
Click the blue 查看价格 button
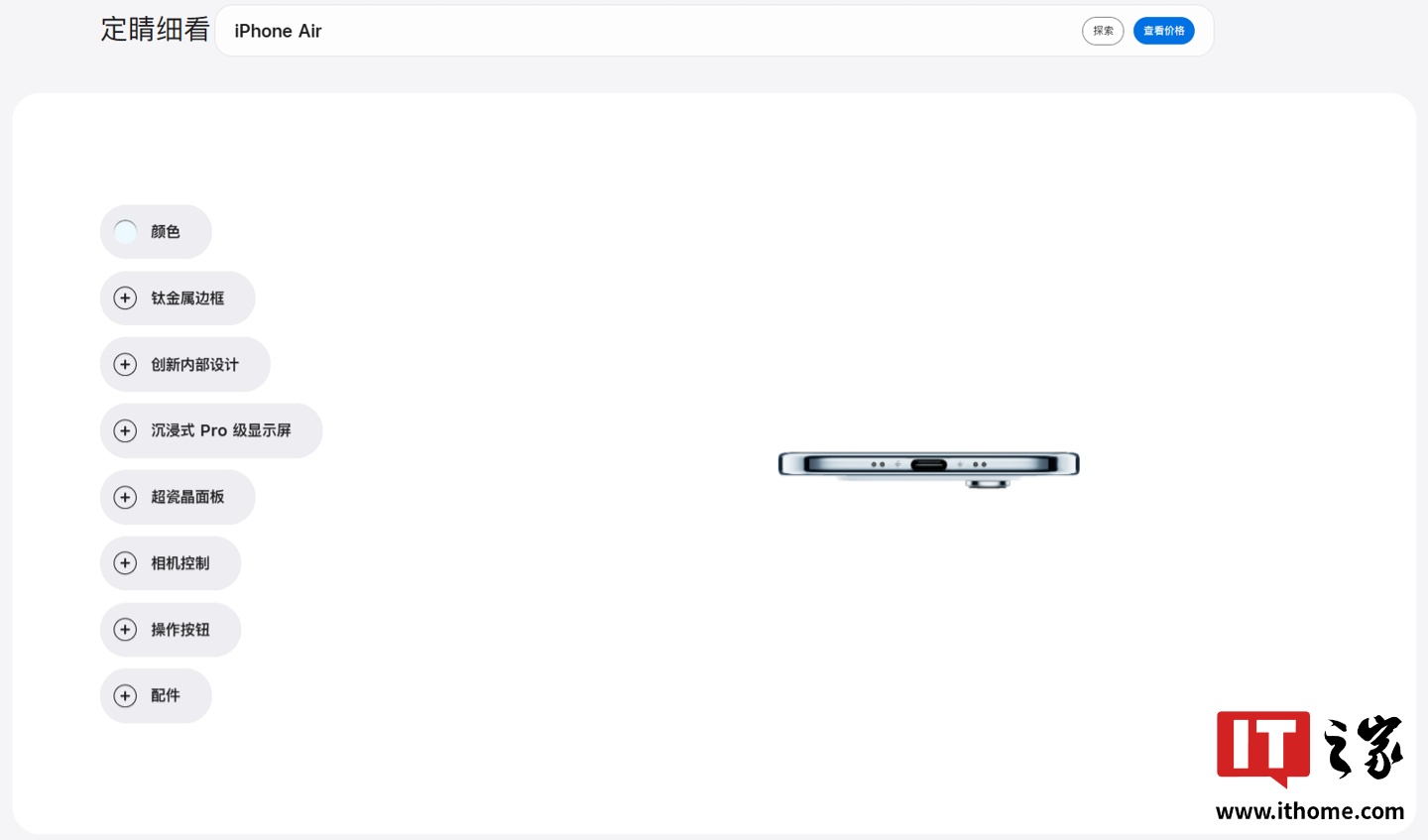1164,31
